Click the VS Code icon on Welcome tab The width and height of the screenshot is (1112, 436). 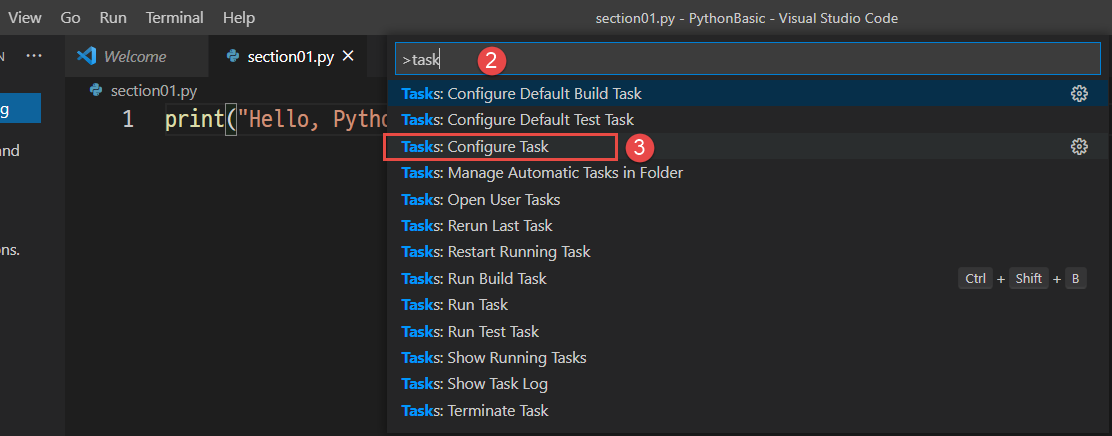pos(87,57)
